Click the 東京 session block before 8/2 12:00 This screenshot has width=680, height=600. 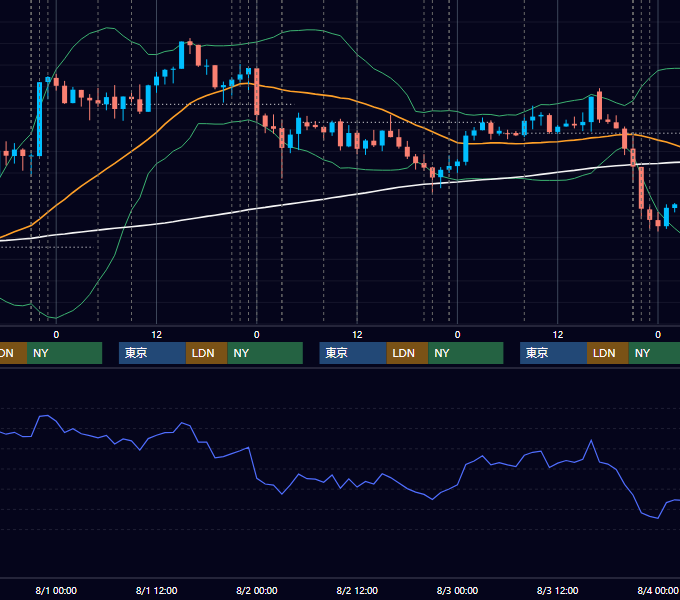tap(353, 353)
